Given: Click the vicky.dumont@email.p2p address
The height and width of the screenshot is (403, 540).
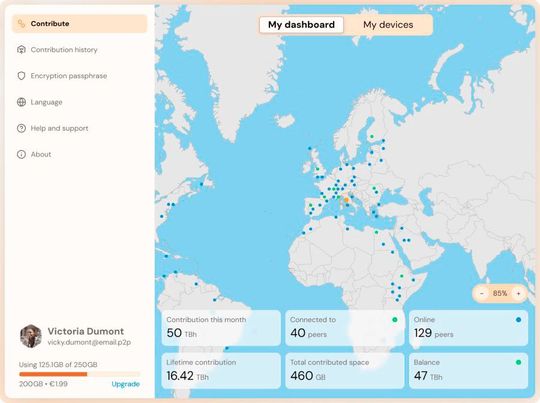Looking at the screenshot, I should click(x=89, y=342).
